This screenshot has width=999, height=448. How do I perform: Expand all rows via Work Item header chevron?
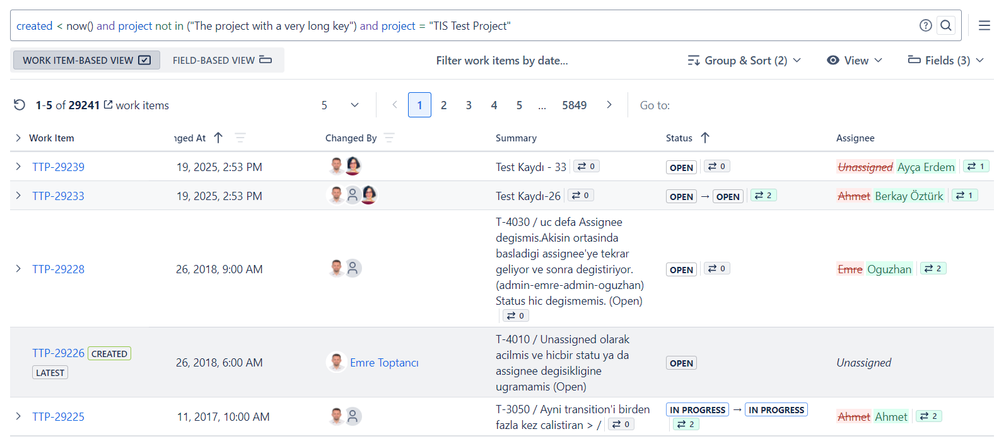point(18,138)
